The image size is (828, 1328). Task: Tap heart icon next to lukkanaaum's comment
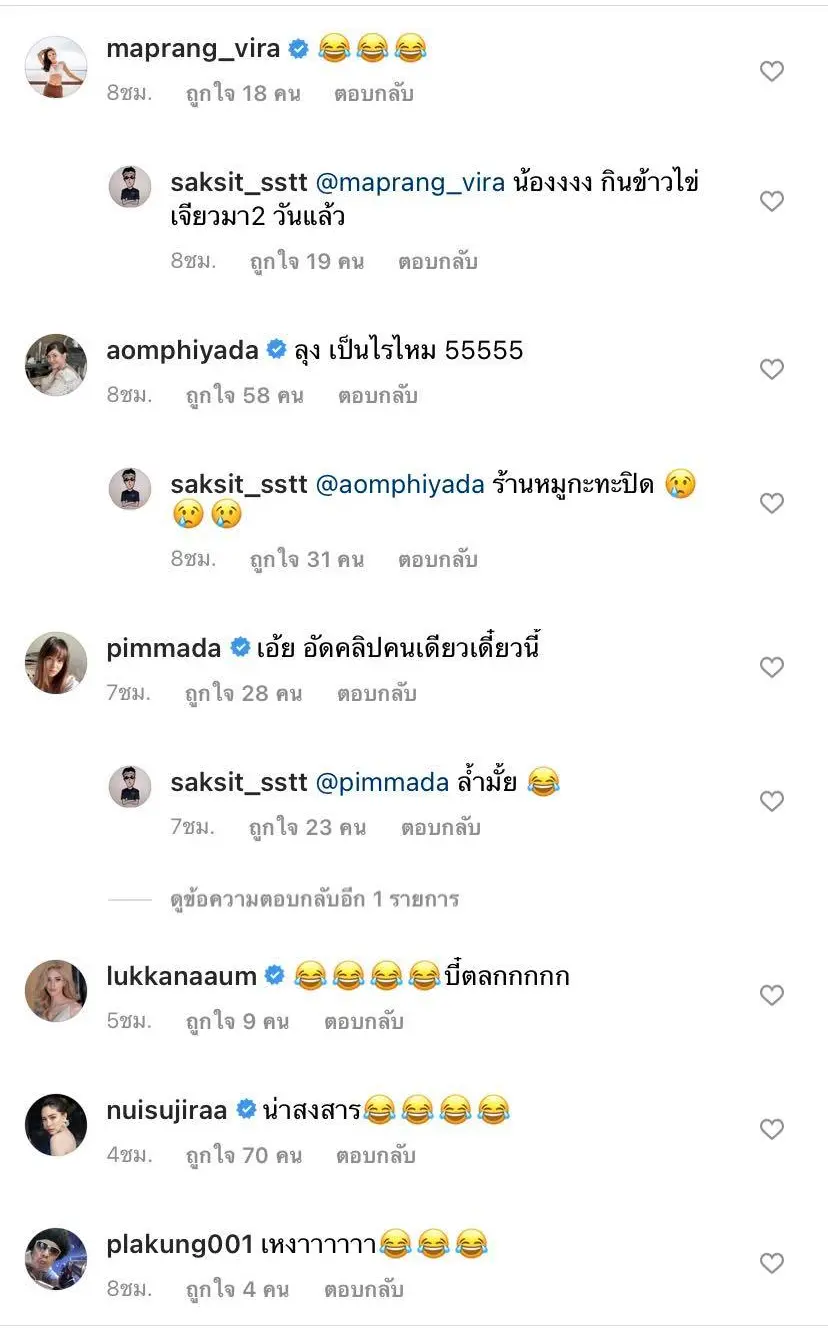coord(771,995)
